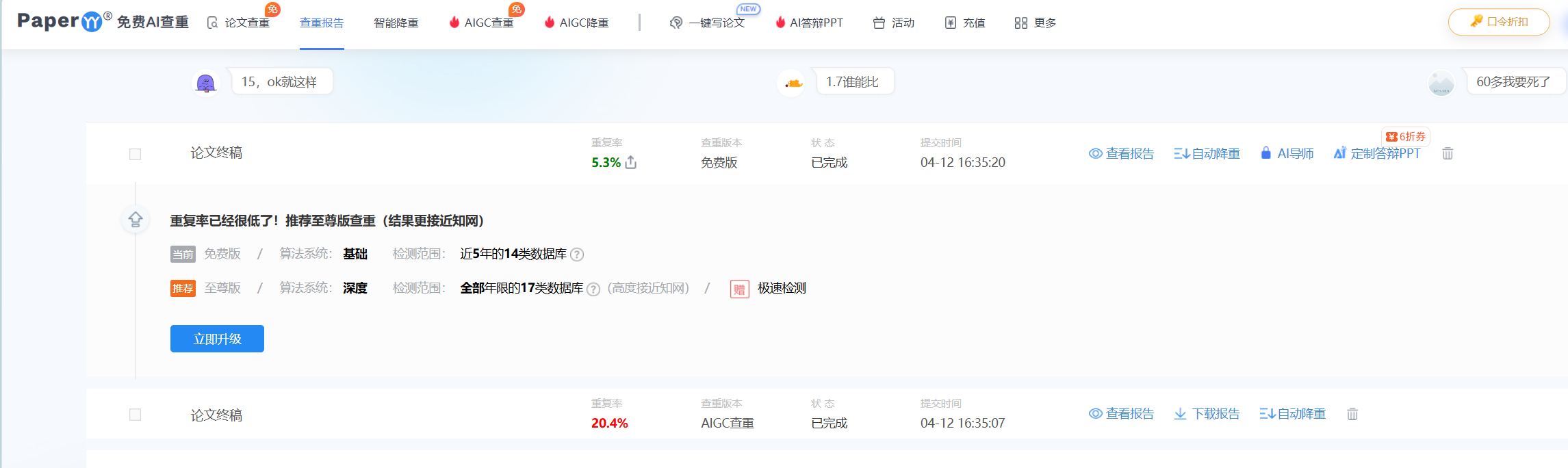The width and height of the screenshot is (1568, 468).
Task: Click the flame icon beside AIGC查重
Action: coord(454,22)
